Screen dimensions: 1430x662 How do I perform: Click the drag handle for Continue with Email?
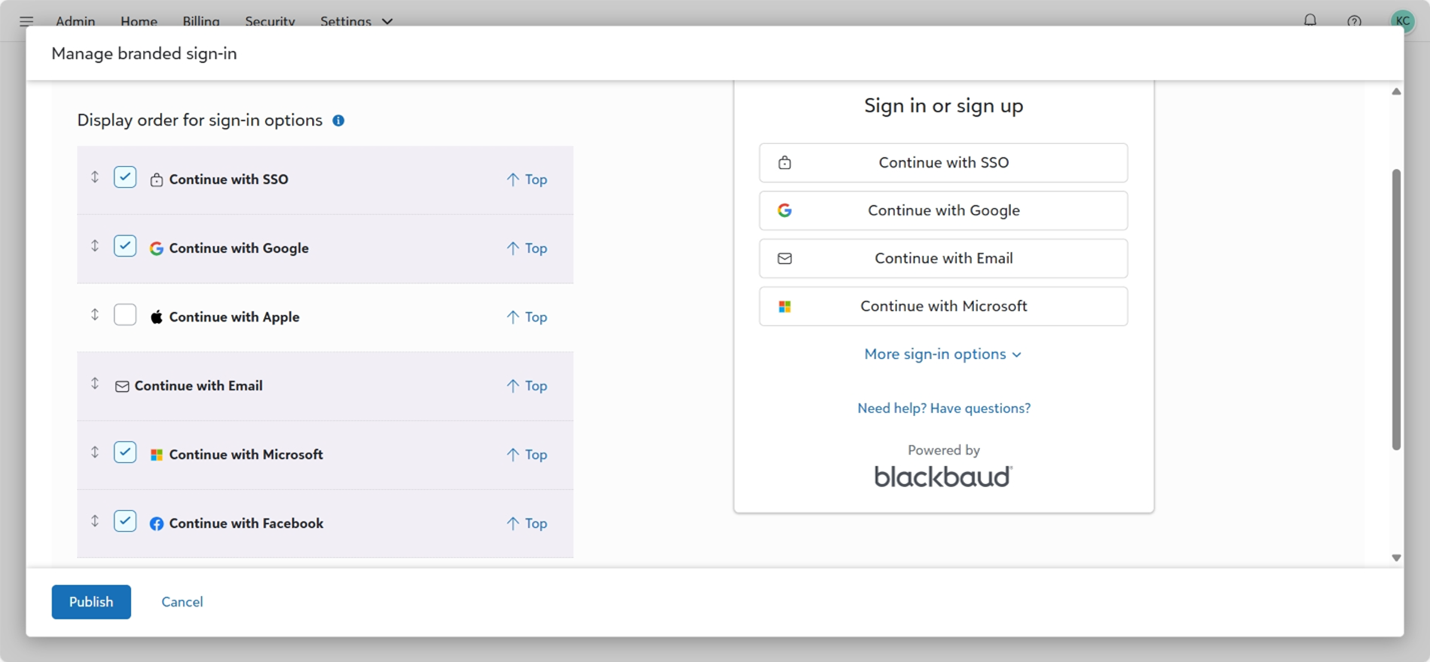click(95, 384)
